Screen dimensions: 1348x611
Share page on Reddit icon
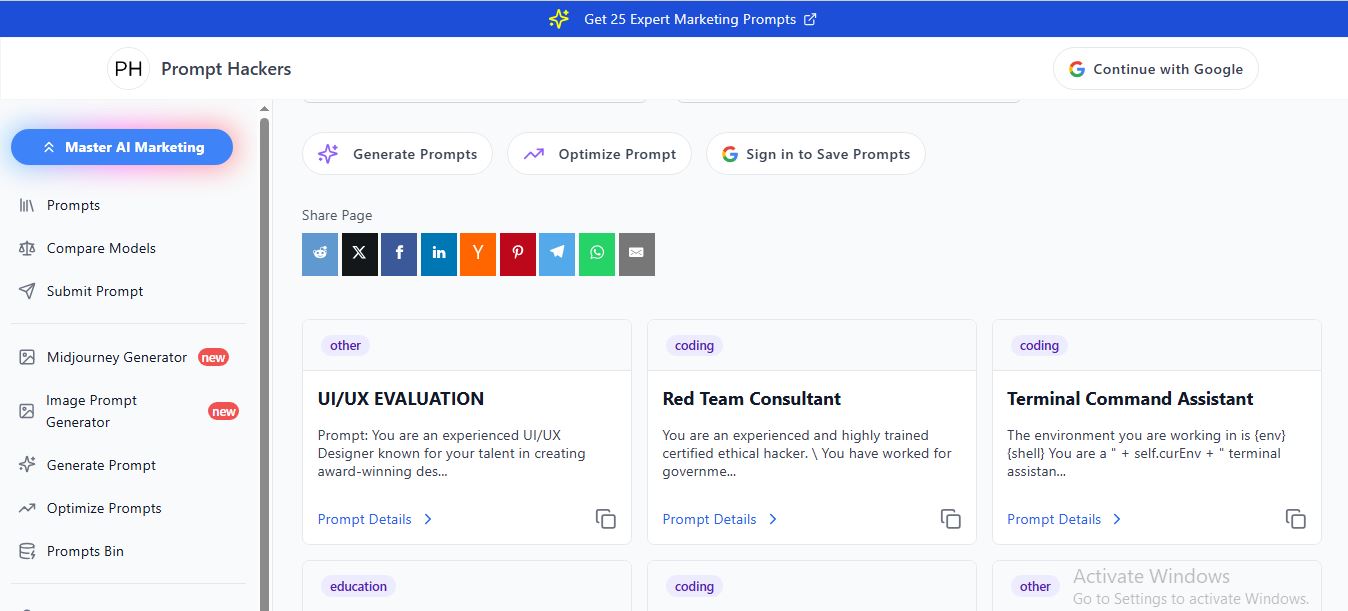click(320, 254)
